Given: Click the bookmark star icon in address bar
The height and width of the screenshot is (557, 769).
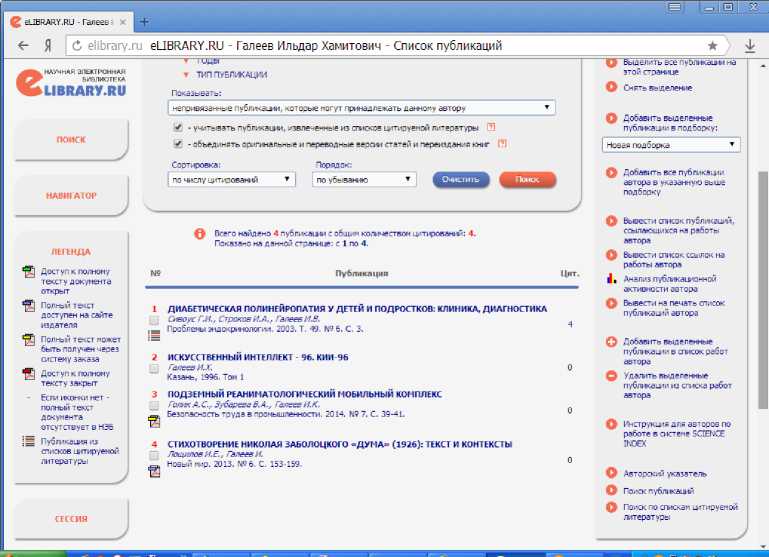Looking at the screenshot, I should [x=712, y=46].
